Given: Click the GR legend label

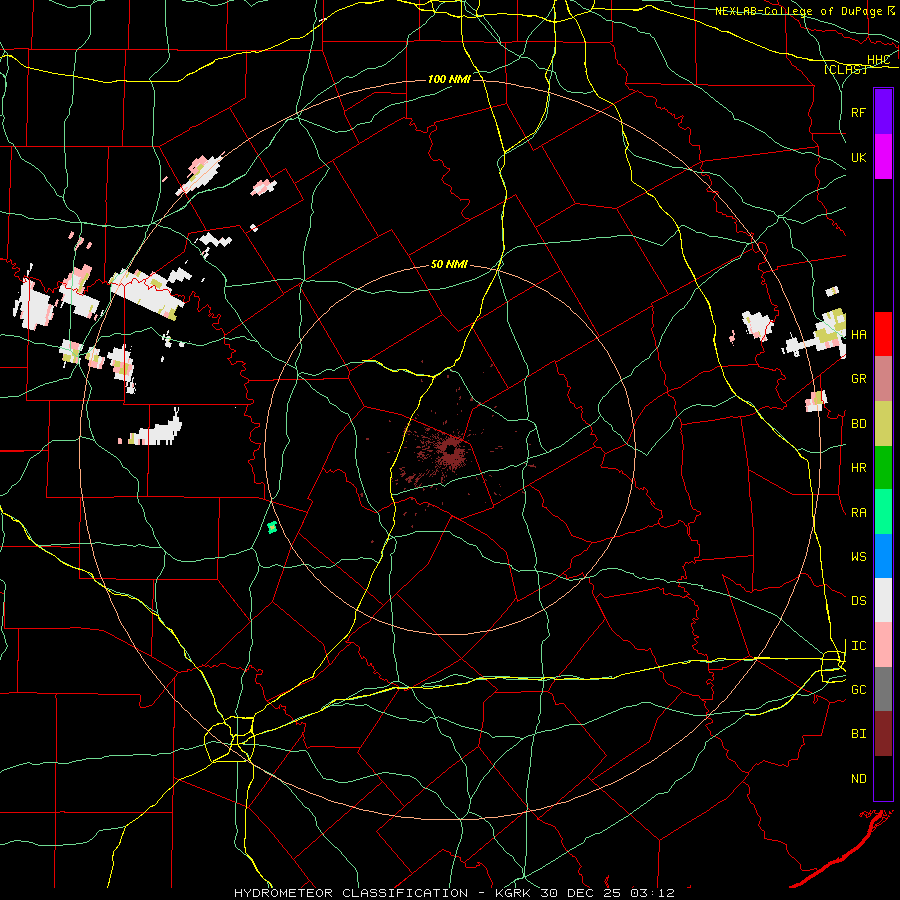Looking at the screenshot, I should tap(858, 379).
